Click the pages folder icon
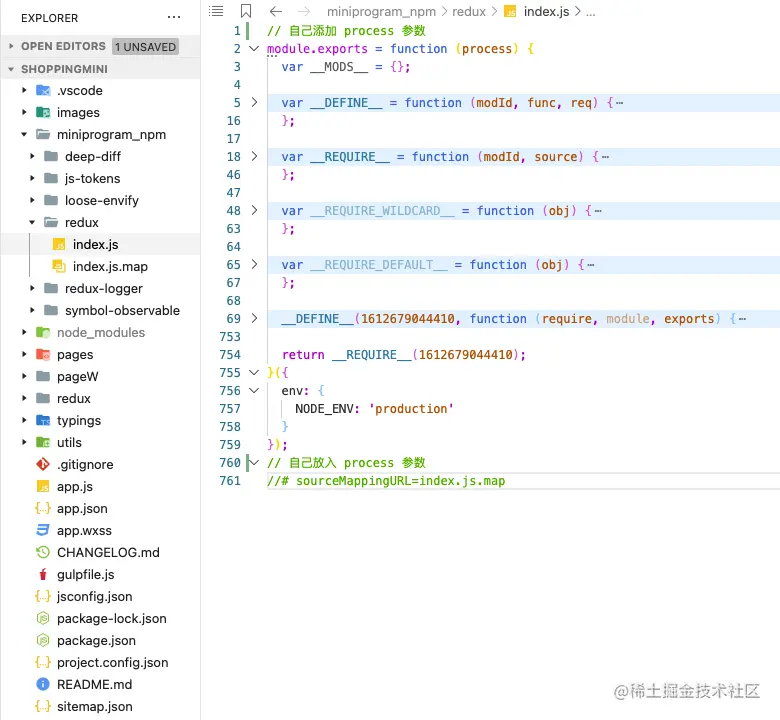This screenshot has width=780, height=720. coord(43,354)
